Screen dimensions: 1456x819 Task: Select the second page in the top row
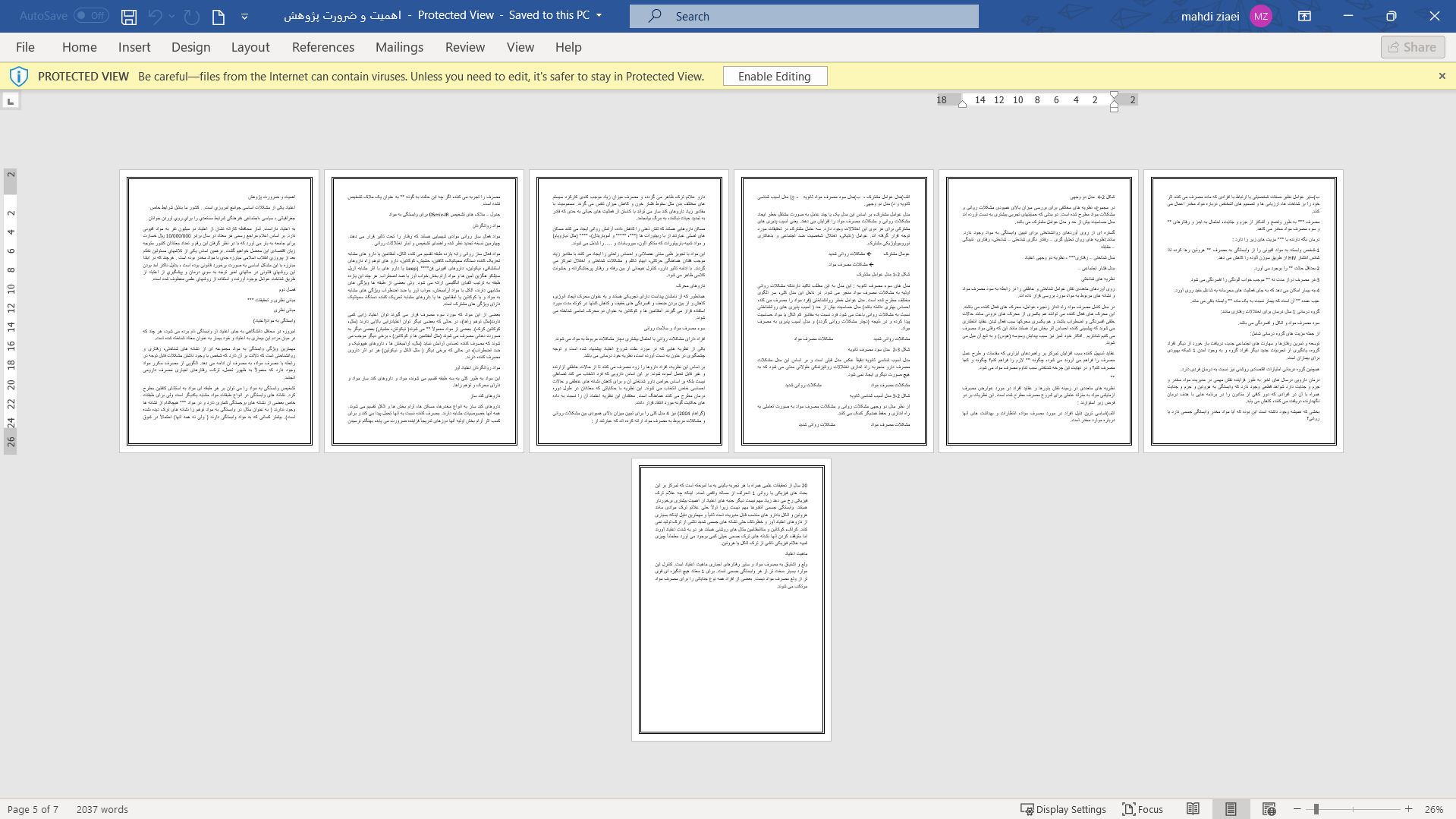click(x=424, y=311)
